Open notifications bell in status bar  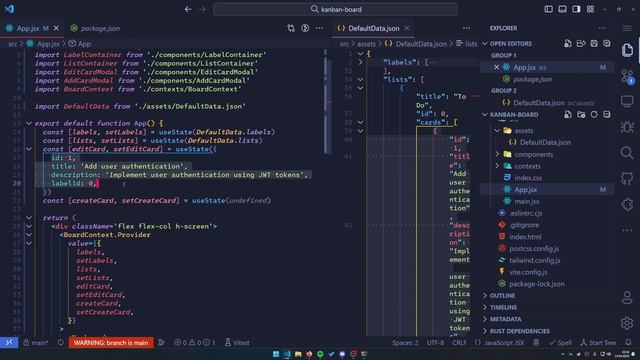[x=628, y=343]
